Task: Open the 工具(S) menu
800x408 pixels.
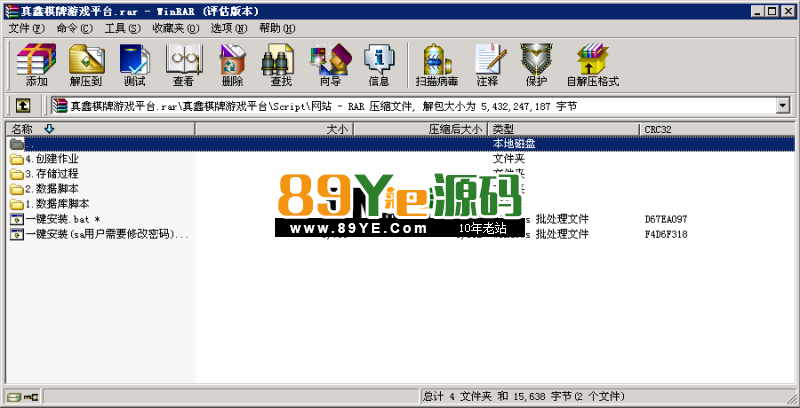Action: click(x=122, y=28)
